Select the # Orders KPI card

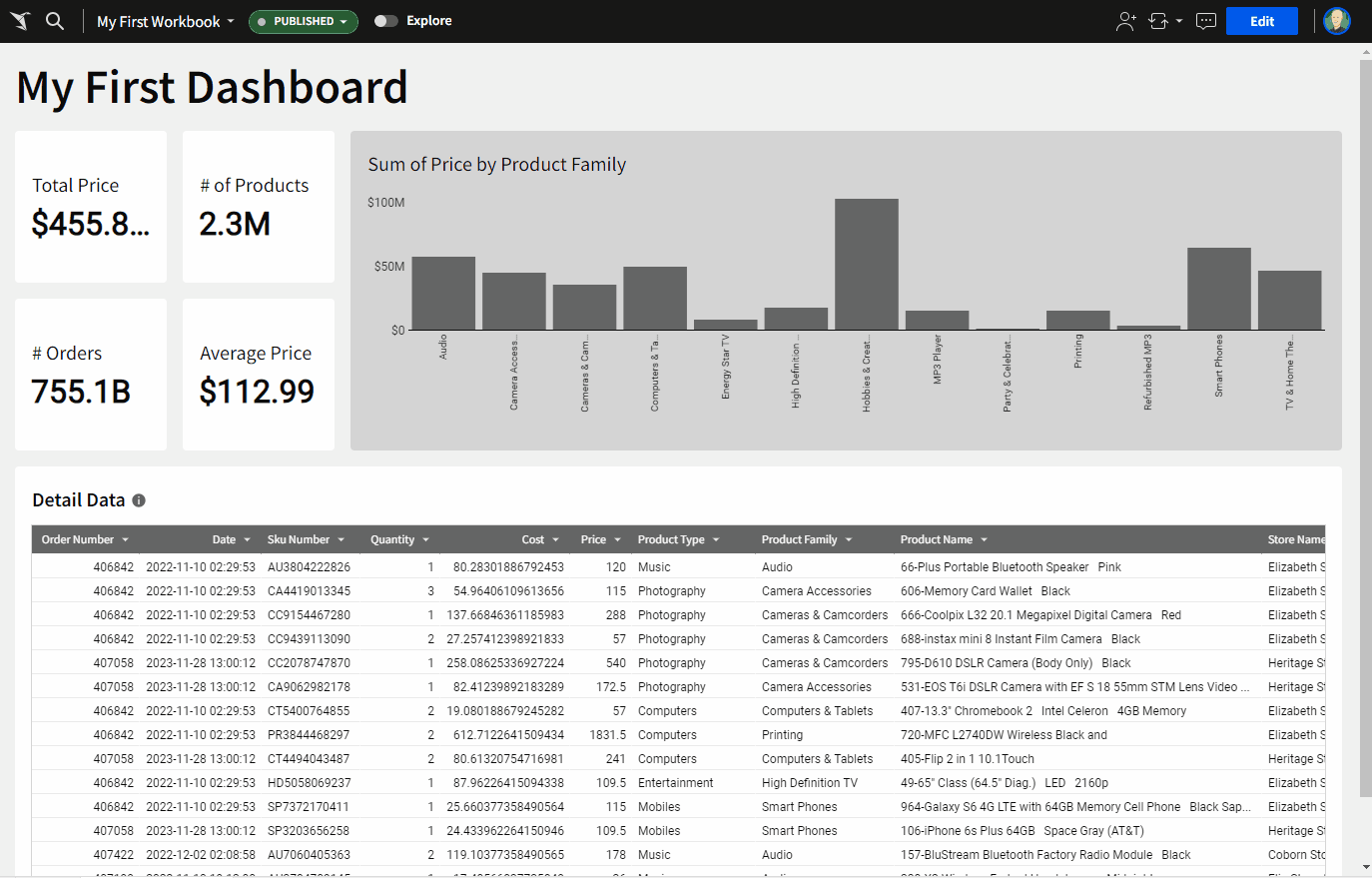pos(91,375)
